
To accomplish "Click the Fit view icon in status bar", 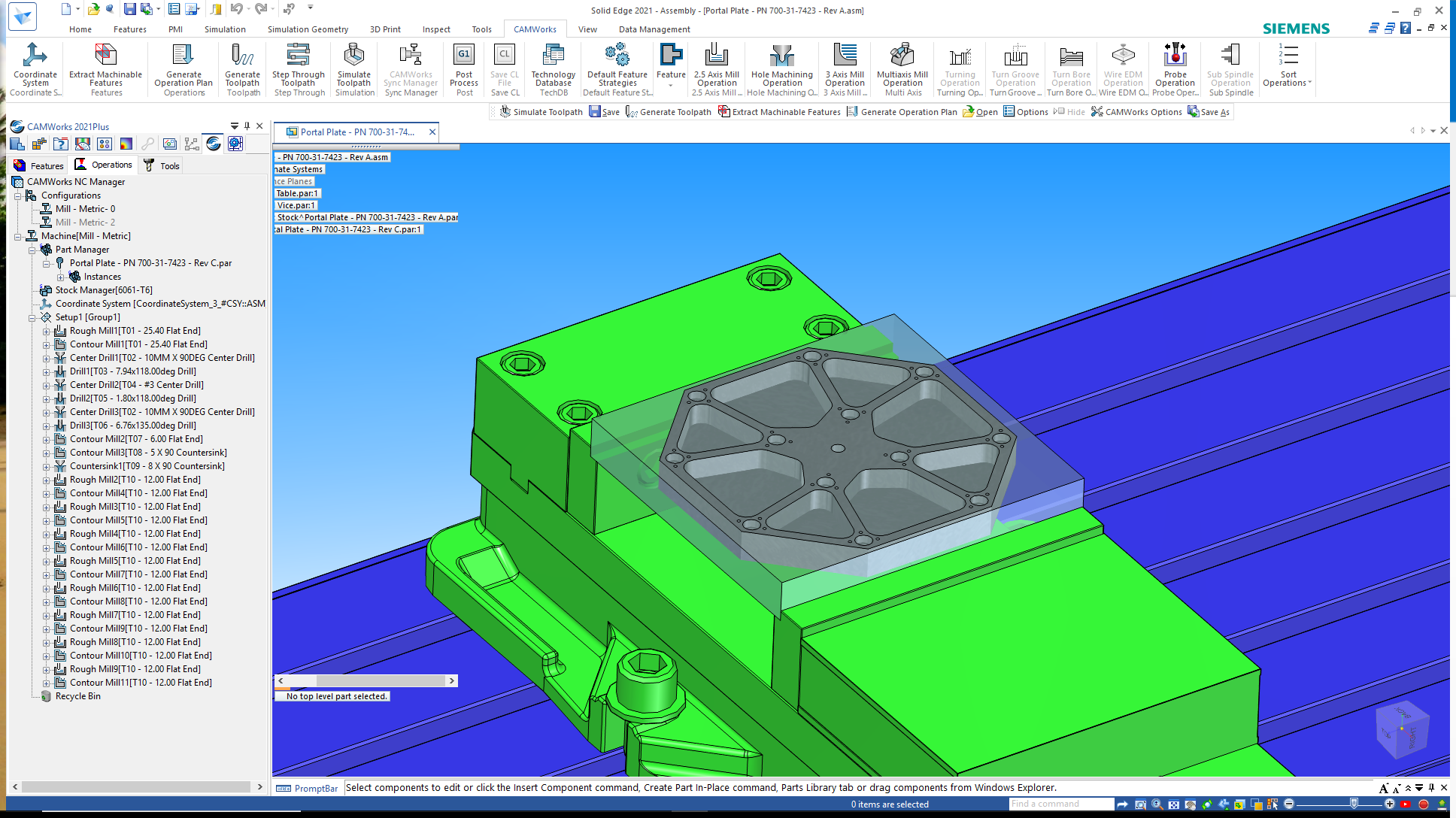I will pyautogui.click(x=1173, y=804).
